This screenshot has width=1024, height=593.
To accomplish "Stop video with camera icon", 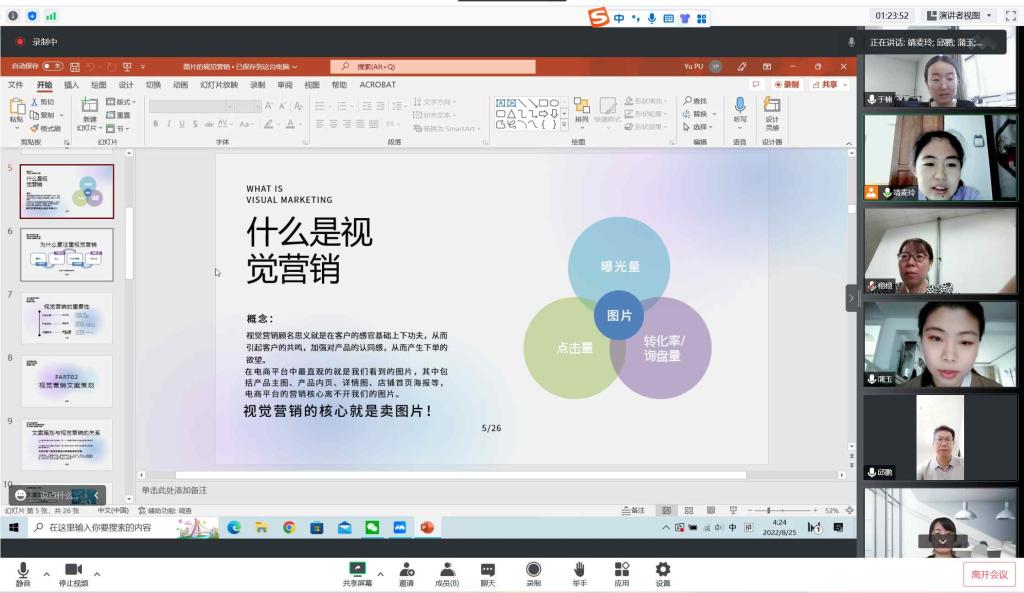I will [x=73, y=573].
